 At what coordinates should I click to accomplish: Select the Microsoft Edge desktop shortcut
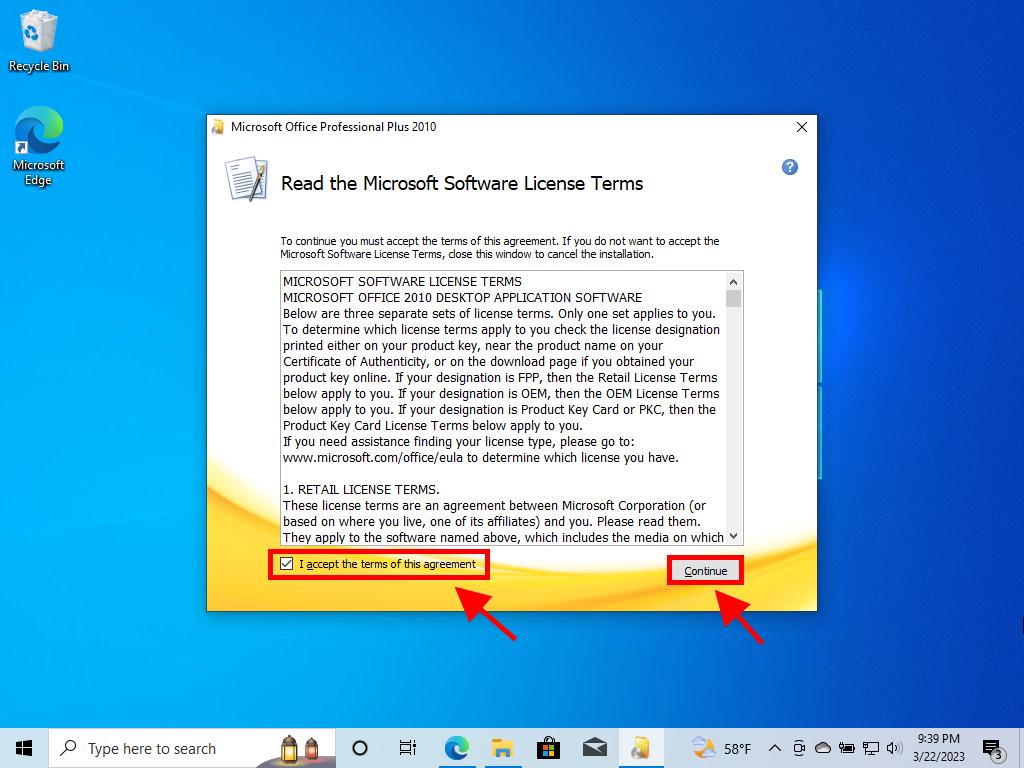(x=38, y=147)
